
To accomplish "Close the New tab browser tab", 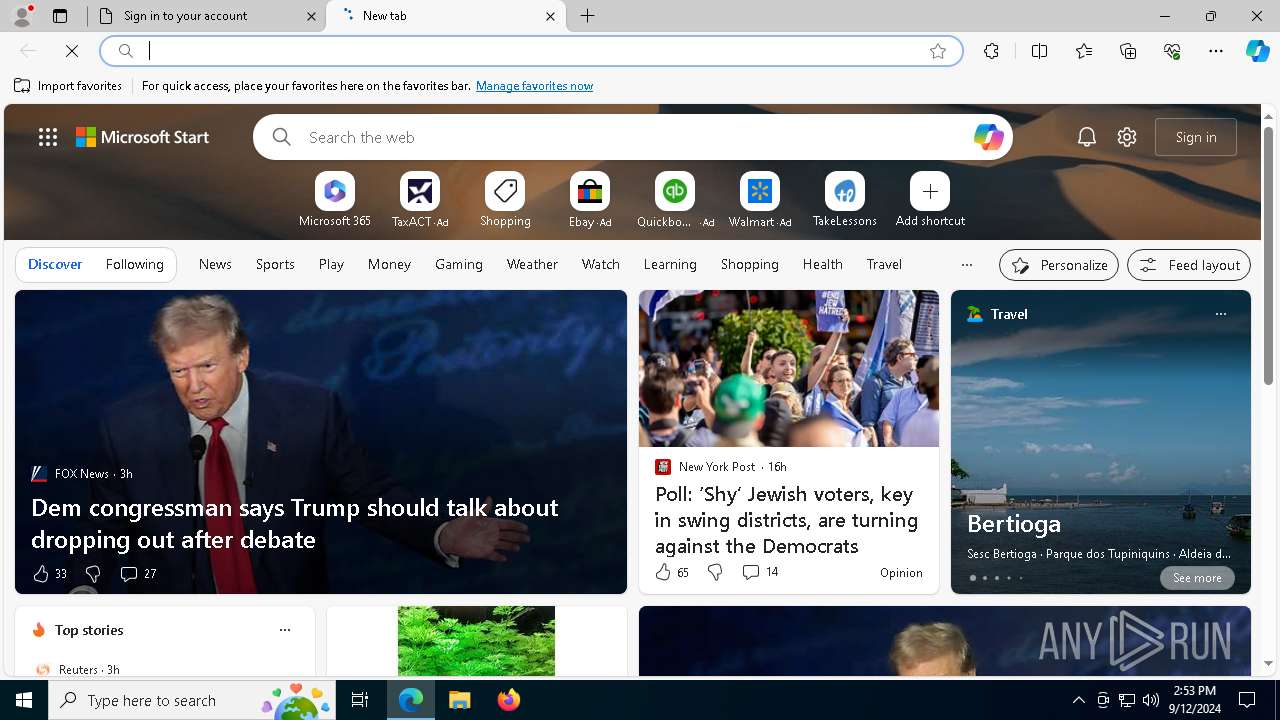I will click(550, 16).
